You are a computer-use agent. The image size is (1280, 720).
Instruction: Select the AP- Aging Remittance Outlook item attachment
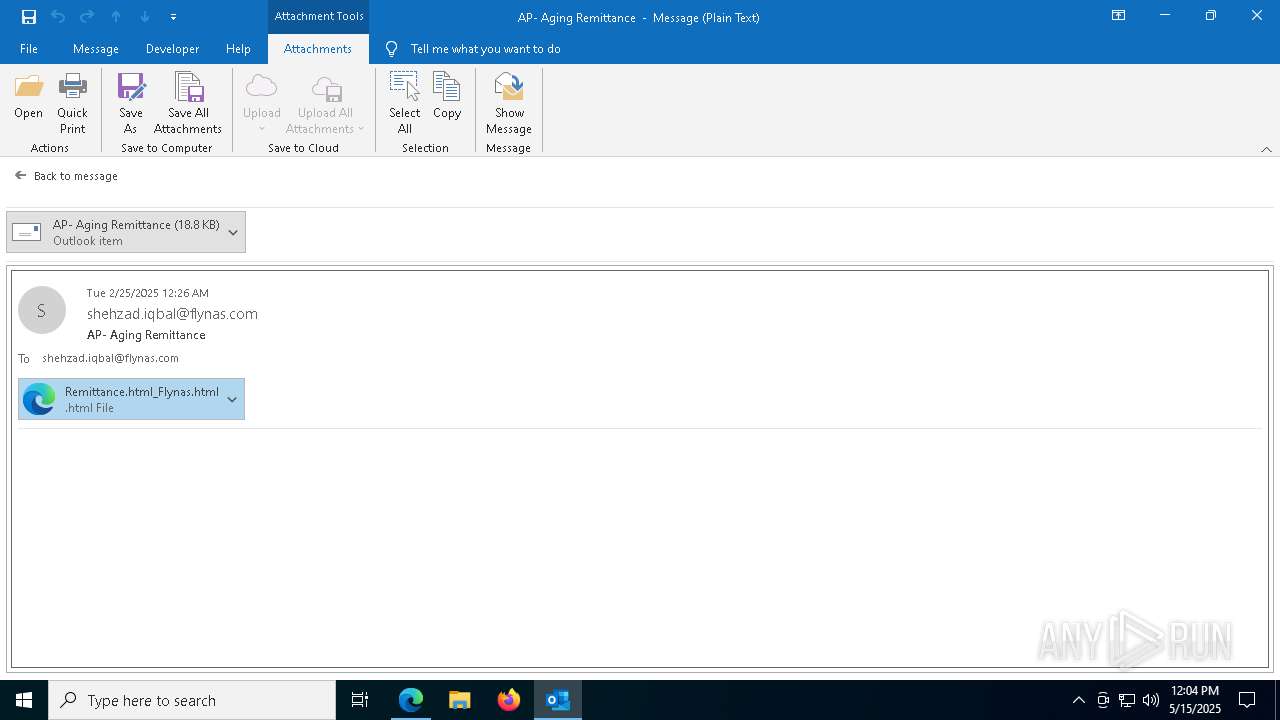[126, 232]
